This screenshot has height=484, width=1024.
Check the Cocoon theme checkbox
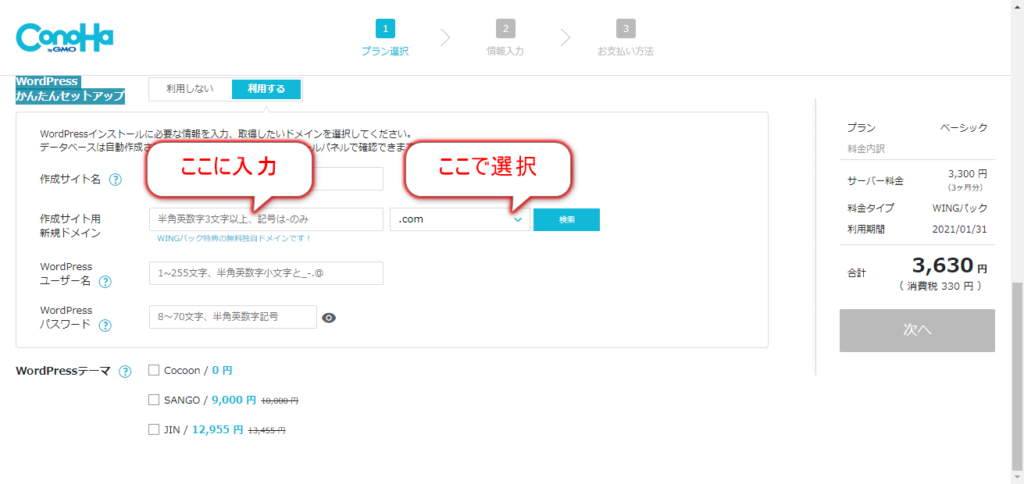pyautogui.click(x=154, y=370)
